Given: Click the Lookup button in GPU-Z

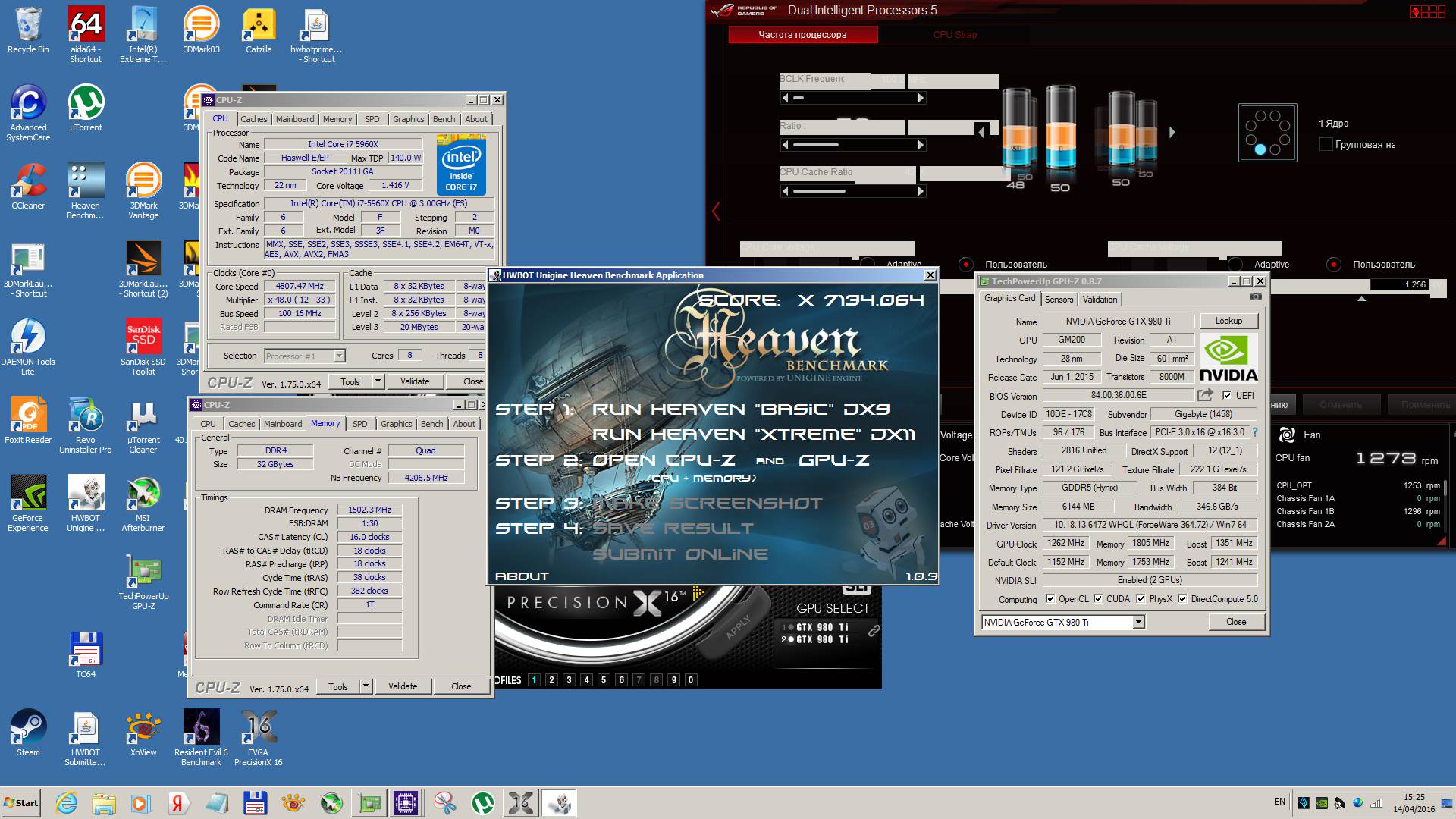Looking at the screenshot, I should click(x=1228, y=321).
